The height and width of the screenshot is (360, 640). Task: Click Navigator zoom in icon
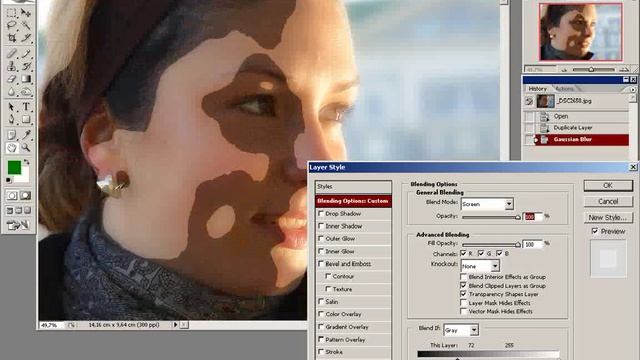624,70
